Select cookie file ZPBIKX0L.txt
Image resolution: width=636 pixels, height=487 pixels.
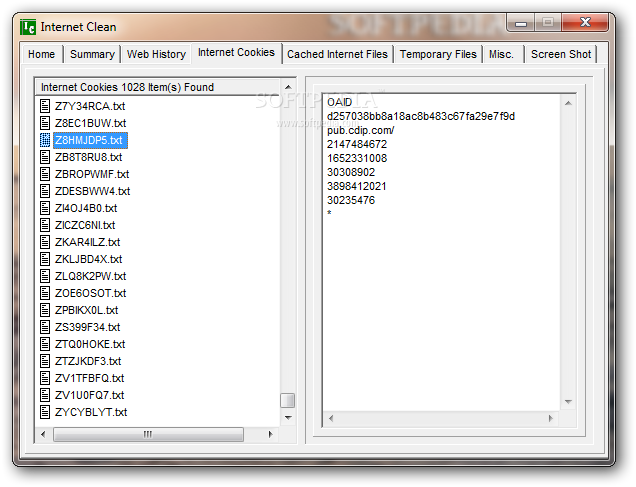coord(86,310)
